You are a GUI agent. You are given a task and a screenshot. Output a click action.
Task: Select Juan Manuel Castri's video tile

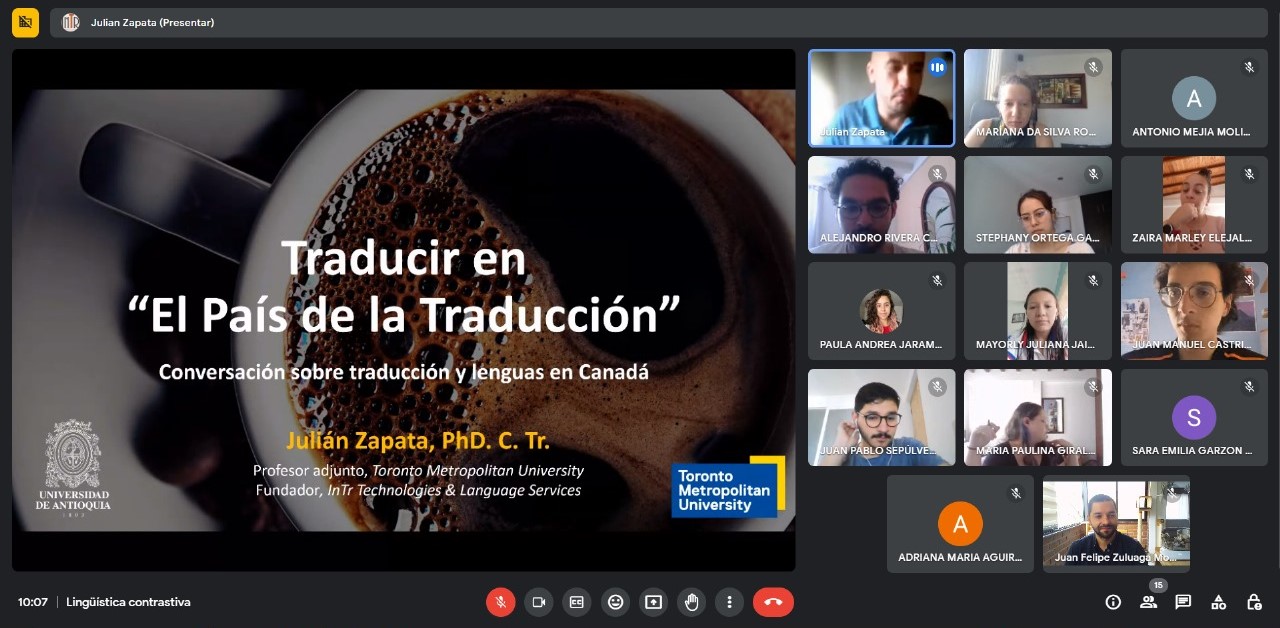pyautogui.click(x=1194, y=311)
